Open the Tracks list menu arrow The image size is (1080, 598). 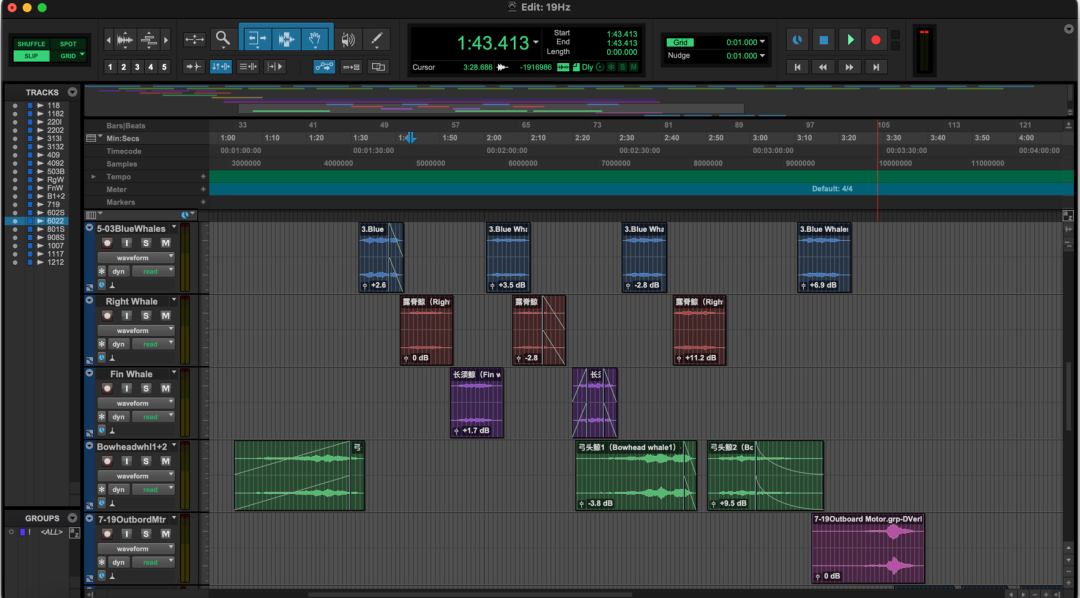(x=72, y=92)
